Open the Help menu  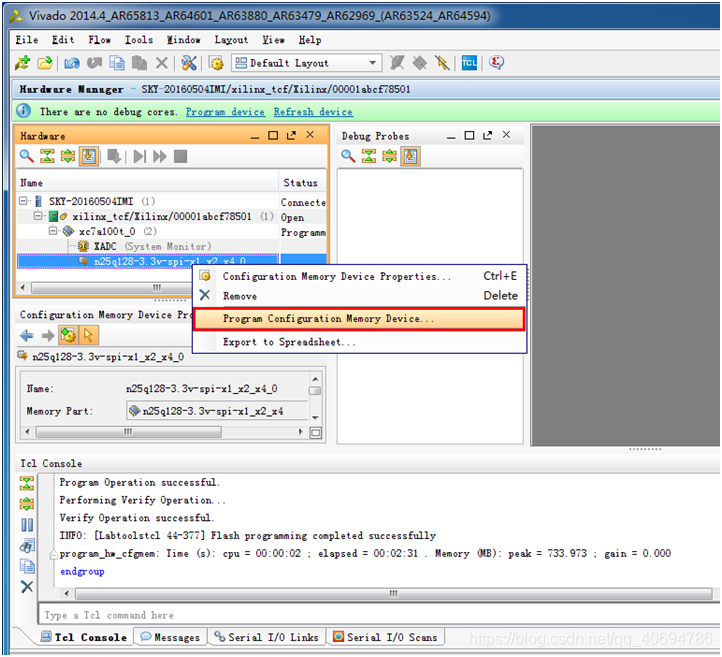pyautogui.click(x=310, y=40)
